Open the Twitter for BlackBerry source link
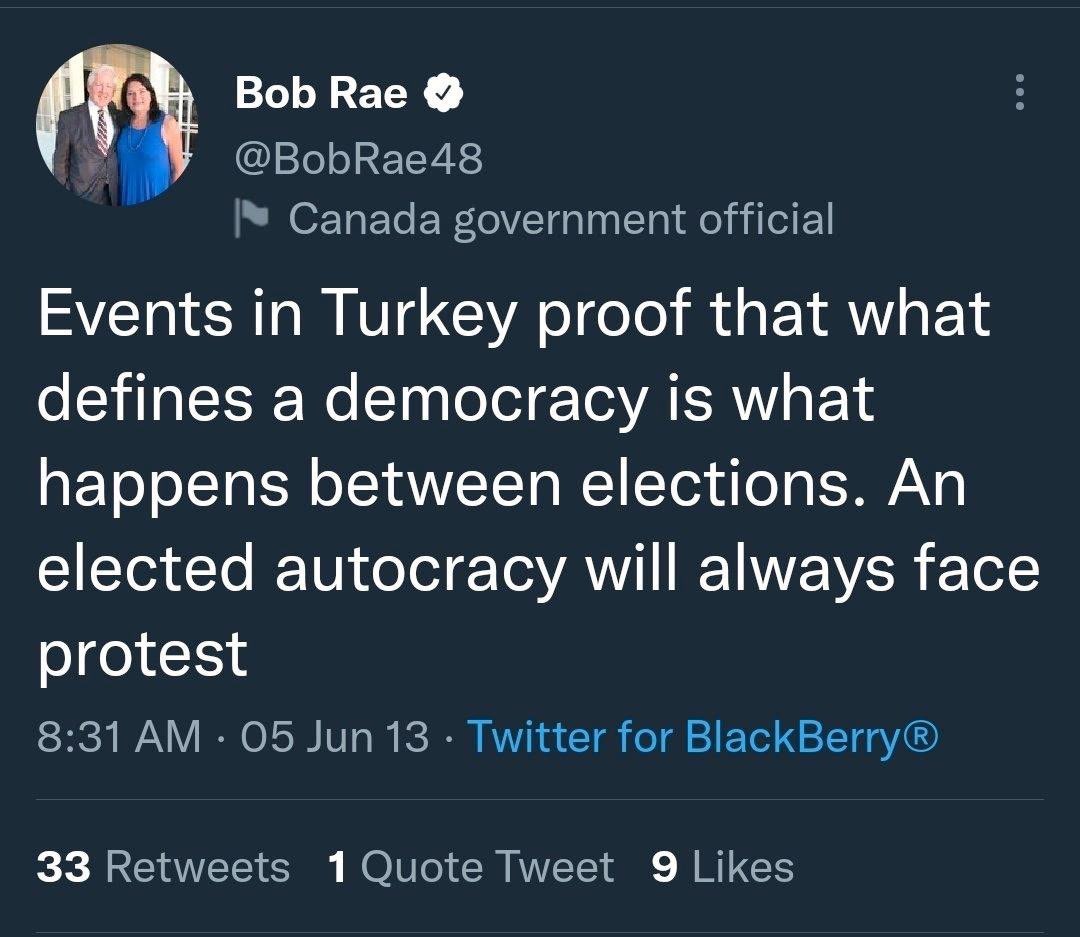 (x=703, y=736)
